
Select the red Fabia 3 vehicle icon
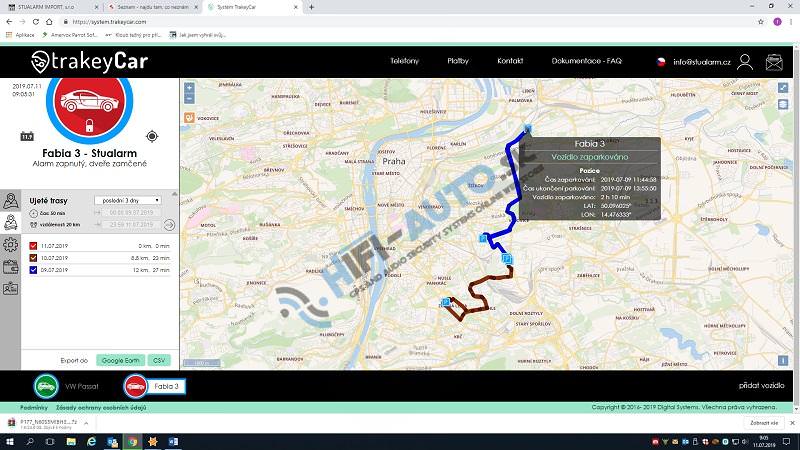point(135,386)
